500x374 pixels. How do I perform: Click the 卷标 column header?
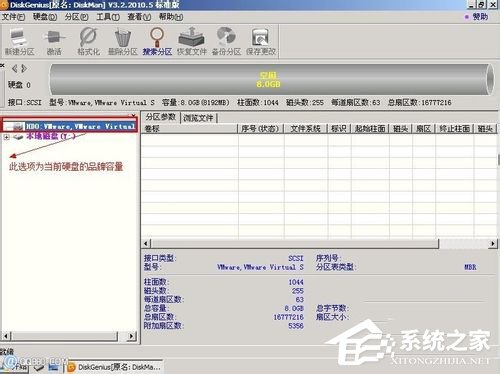(x=189, y=129)
